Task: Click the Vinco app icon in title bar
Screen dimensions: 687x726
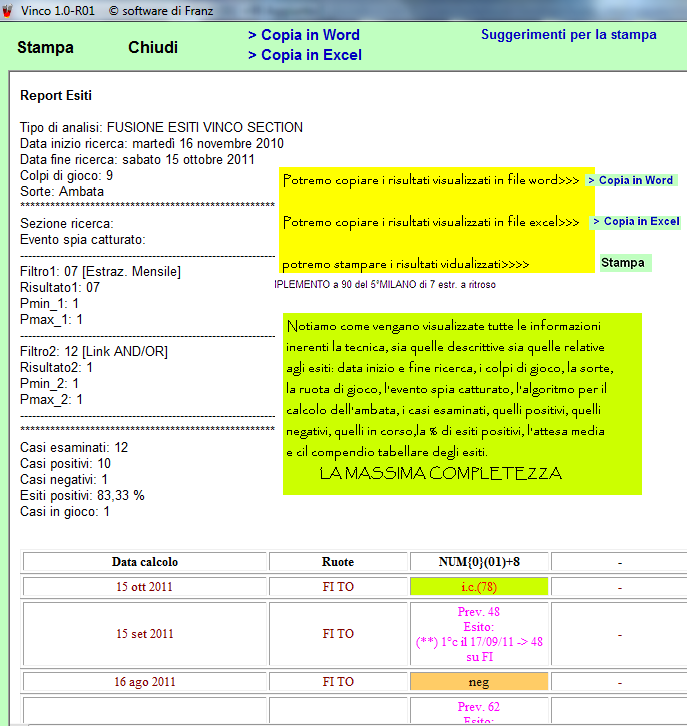Action: [6, 10]
